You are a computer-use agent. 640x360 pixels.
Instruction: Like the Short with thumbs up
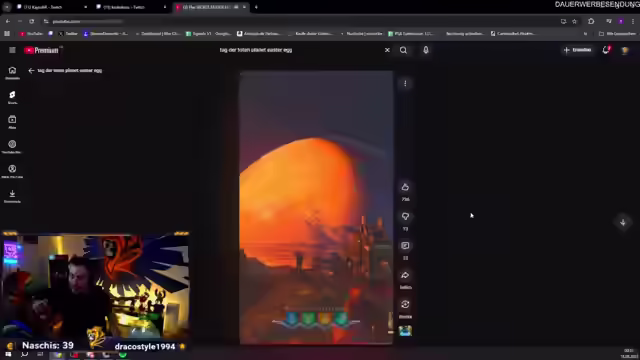point(405,187)
